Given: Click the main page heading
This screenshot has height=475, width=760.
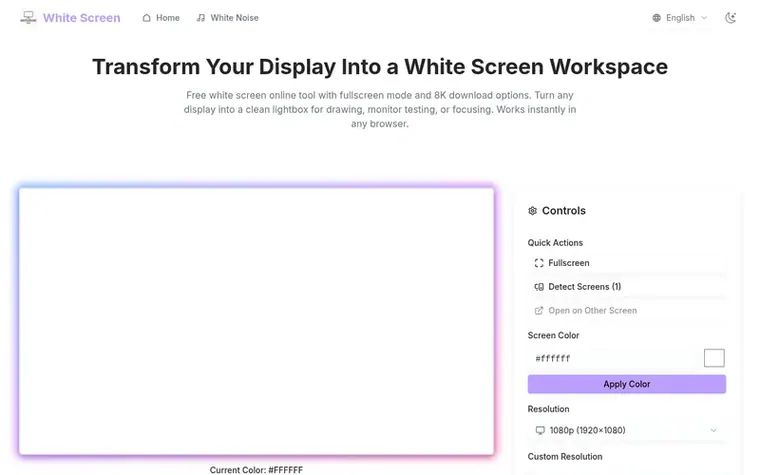Looking at the screenshot, I should click(x=380, y=67).
